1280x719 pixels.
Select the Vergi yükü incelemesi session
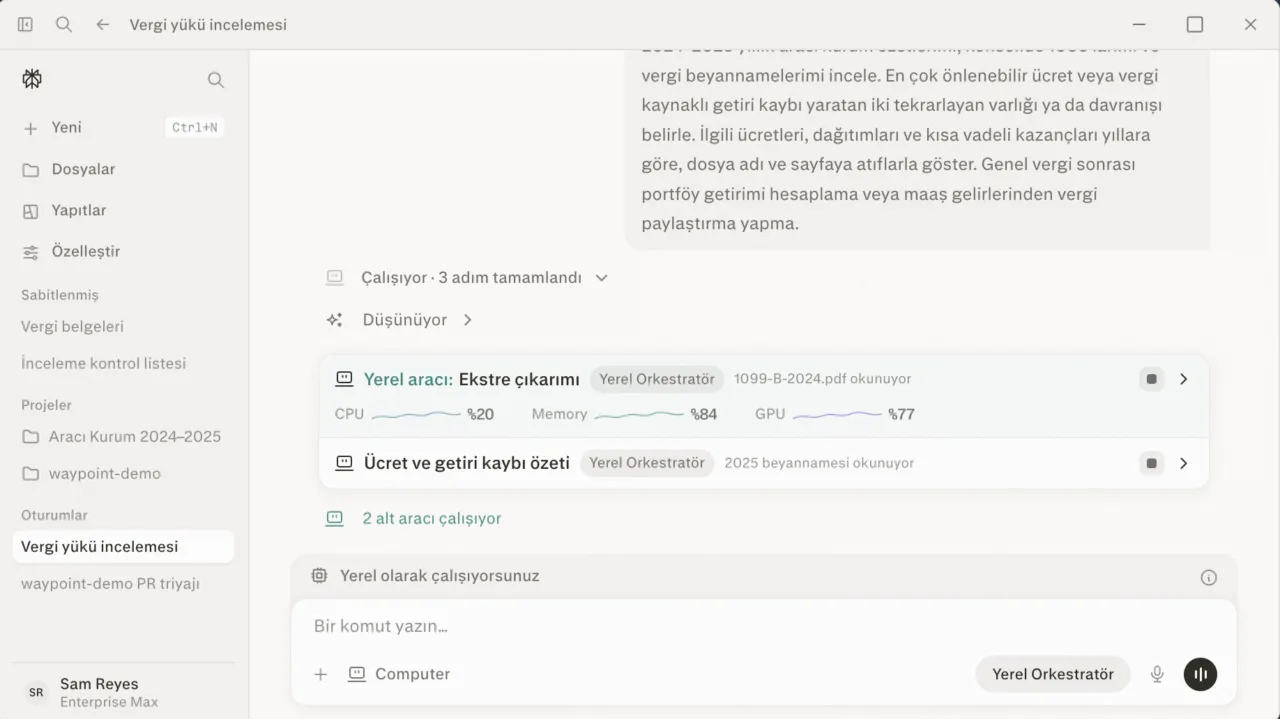tap(123, 546)
